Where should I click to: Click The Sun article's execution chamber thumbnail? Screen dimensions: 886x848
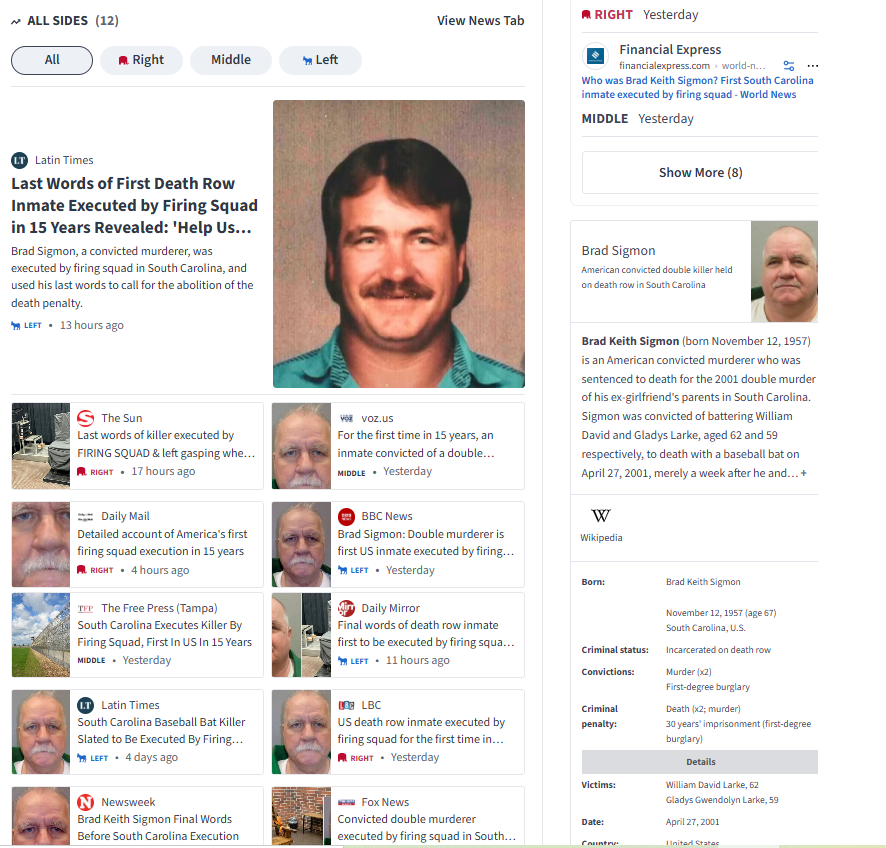click(41, 446)
